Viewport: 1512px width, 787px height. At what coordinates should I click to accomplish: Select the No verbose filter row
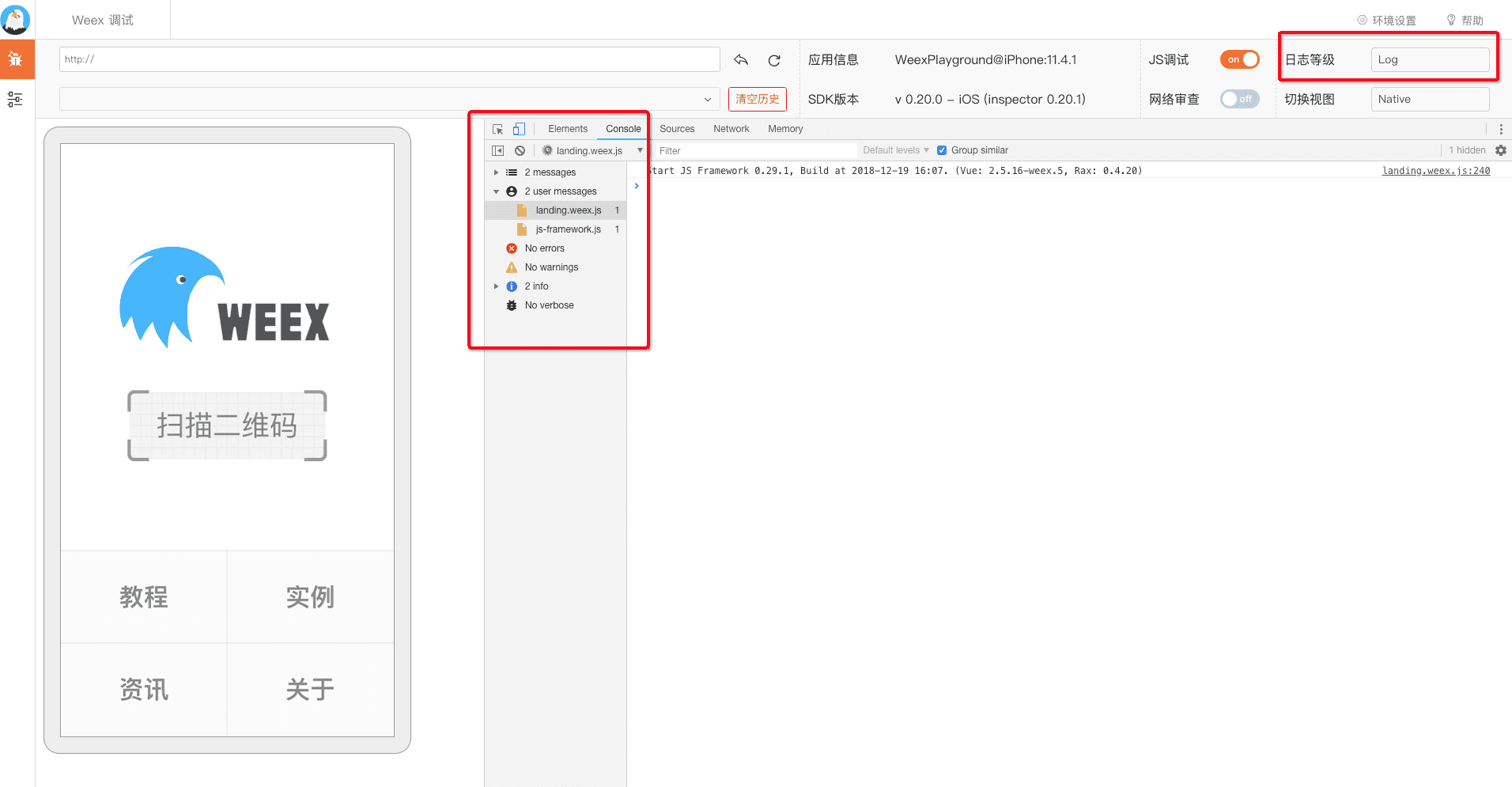pyautogui.click(x=556, y=305)
